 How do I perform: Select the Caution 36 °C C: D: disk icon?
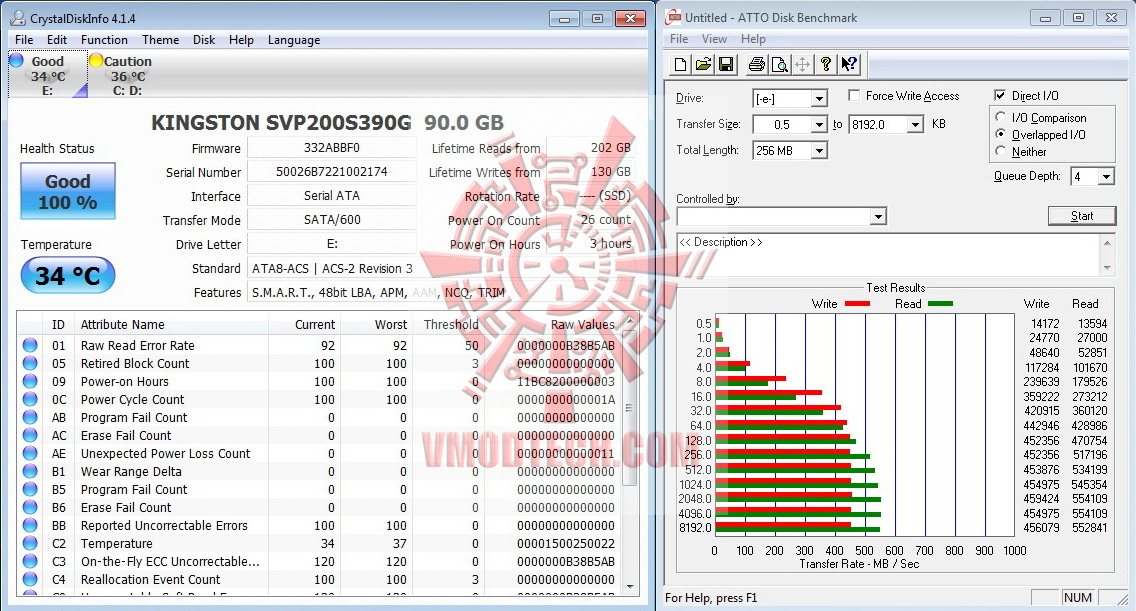click(x=128, y=75)
